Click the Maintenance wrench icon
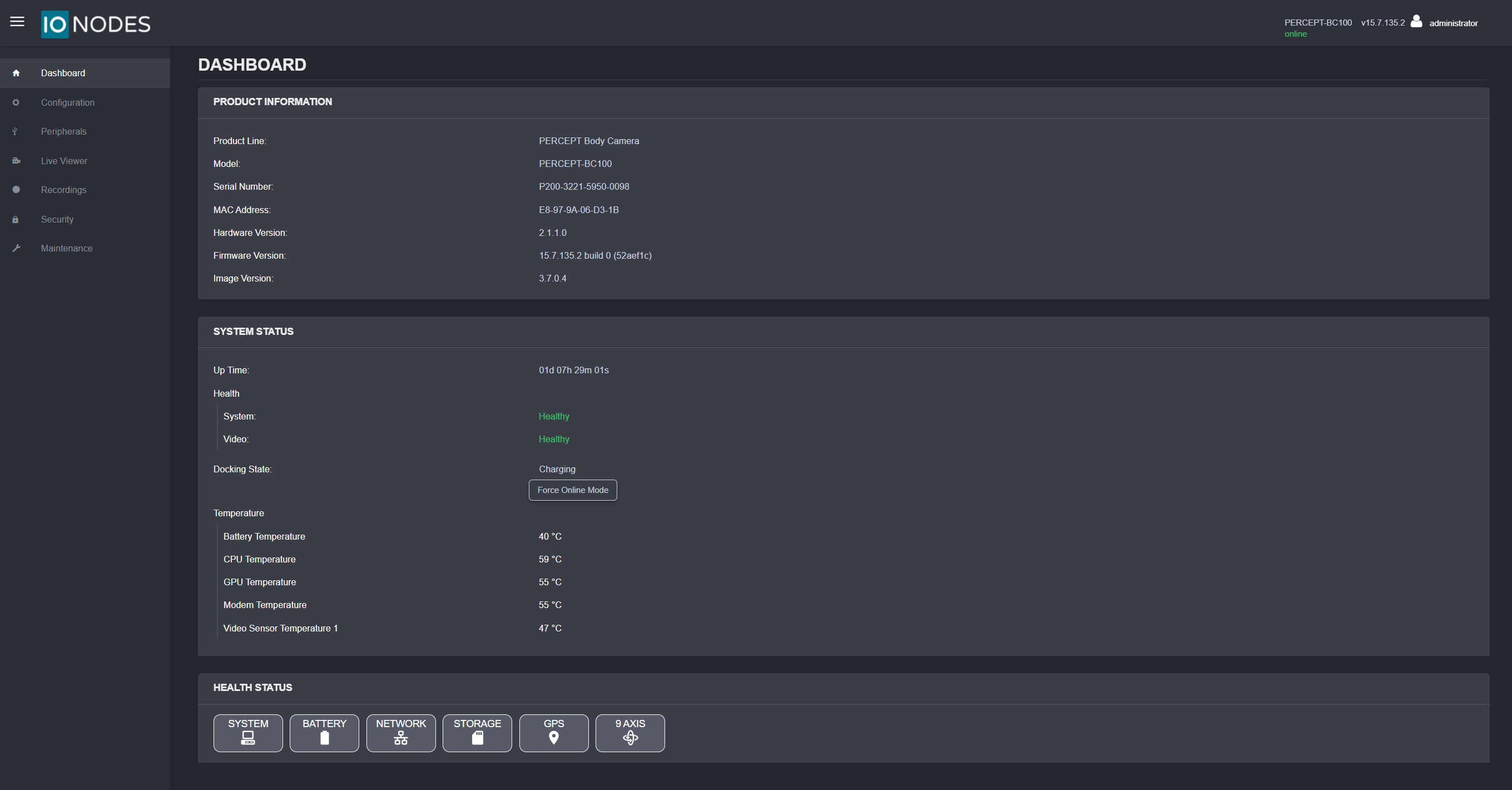The height and width of the screenshot is (790, 1512). (x=16, y=249)
